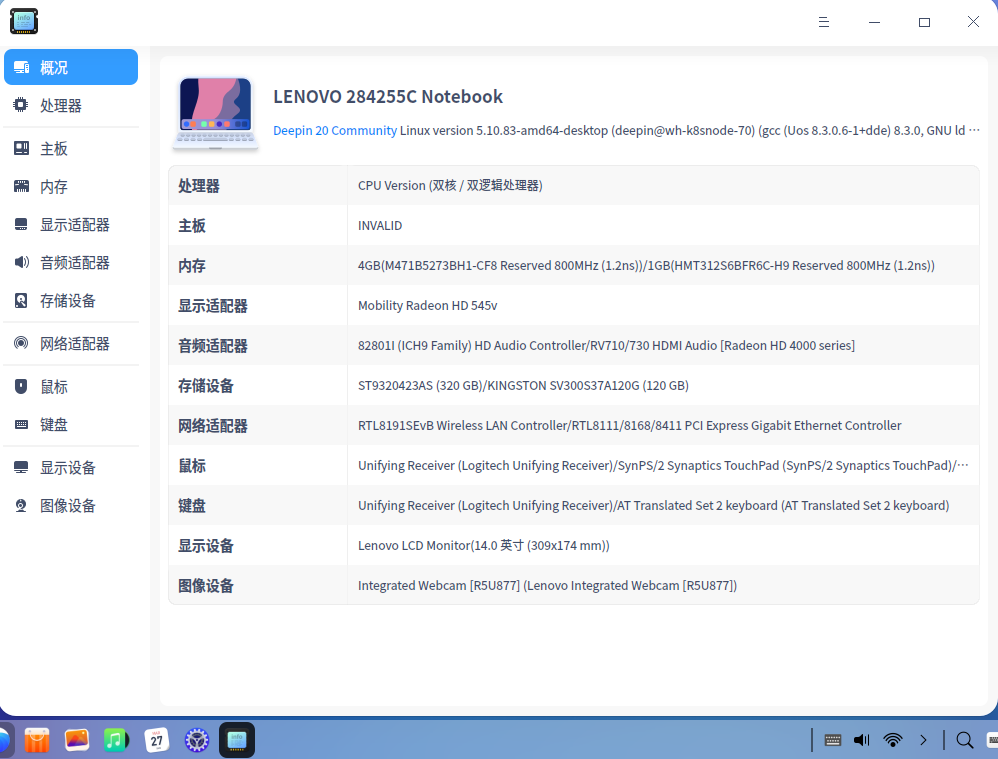Open the search magnifier in dock
The image size is (998, 759).
coord(965,740)
